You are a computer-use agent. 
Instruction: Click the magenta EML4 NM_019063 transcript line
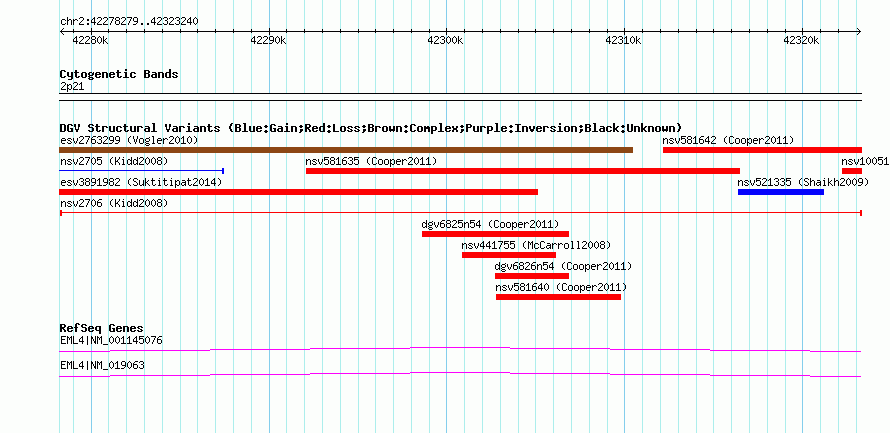point(460,375)
